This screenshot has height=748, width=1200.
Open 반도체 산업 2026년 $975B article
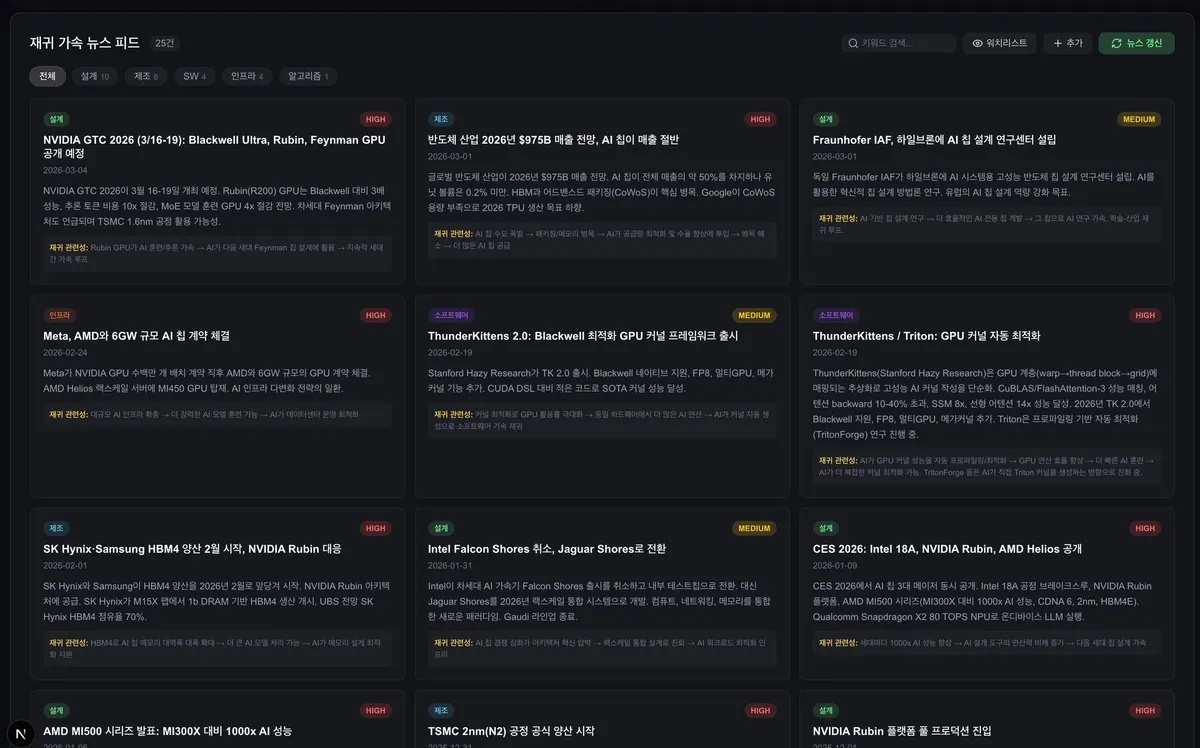[553, 140]
